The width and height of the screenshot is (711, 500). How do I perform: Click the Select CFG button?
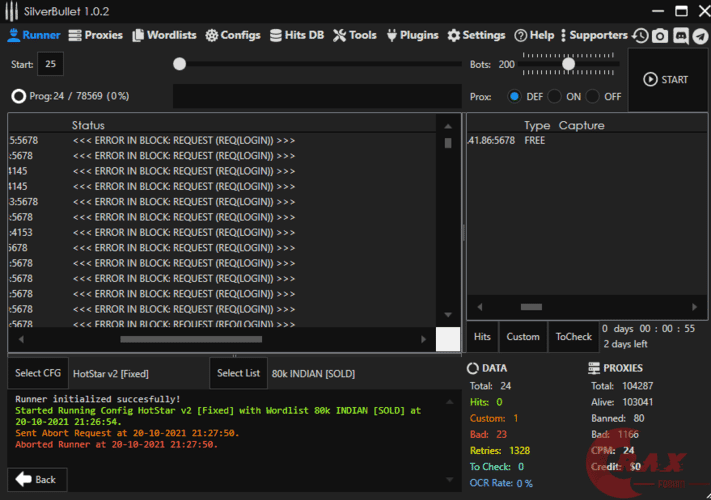click(x=38, y=373)
